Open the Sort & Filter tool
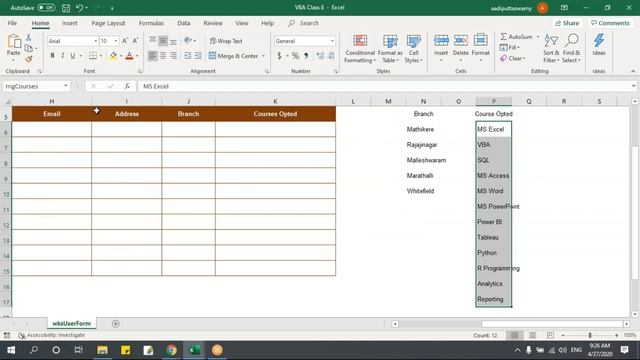This screenshot has height=360, width=640. pos(551,49)
